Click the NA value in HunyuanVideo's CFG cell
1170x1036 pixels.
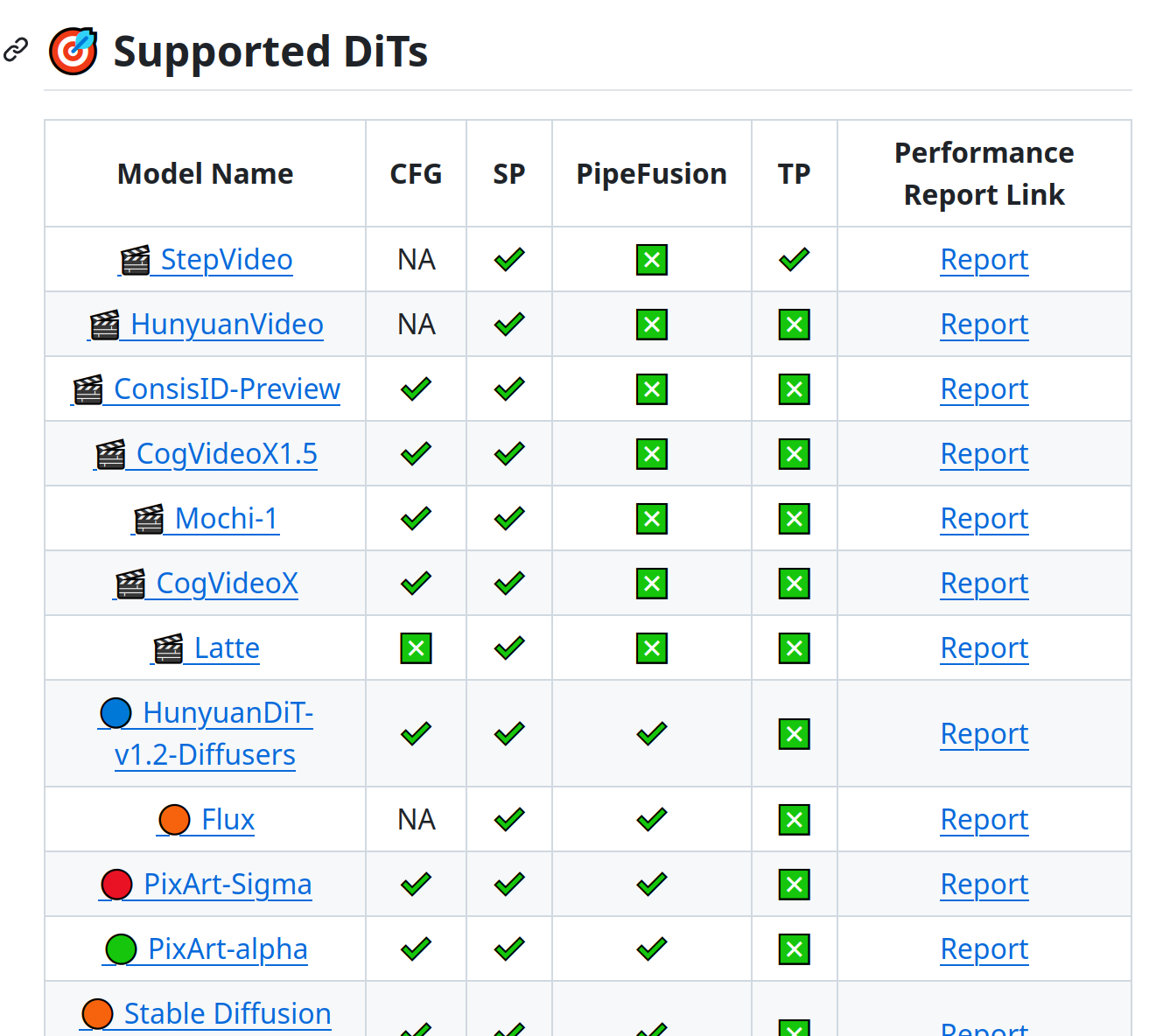click(x=417, y=325)
